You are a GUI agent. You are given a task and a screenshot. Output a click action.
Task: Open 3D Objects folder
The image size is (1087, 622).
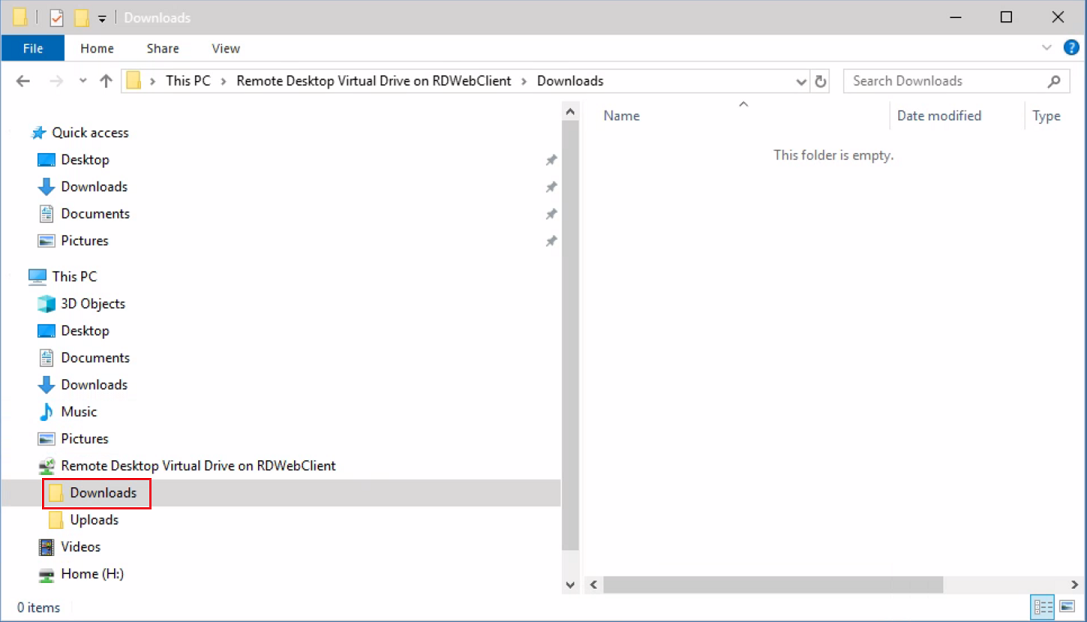pos(93,304)
